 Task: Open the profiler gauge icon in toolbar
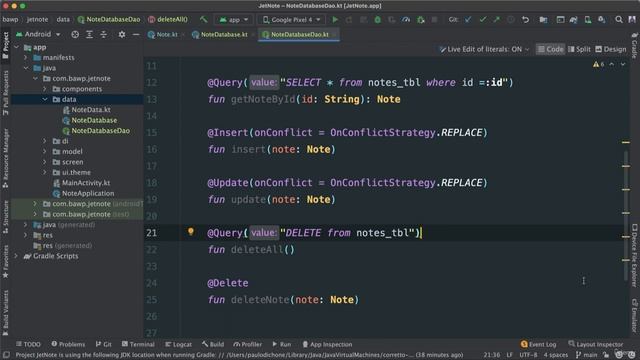point(406,19)
